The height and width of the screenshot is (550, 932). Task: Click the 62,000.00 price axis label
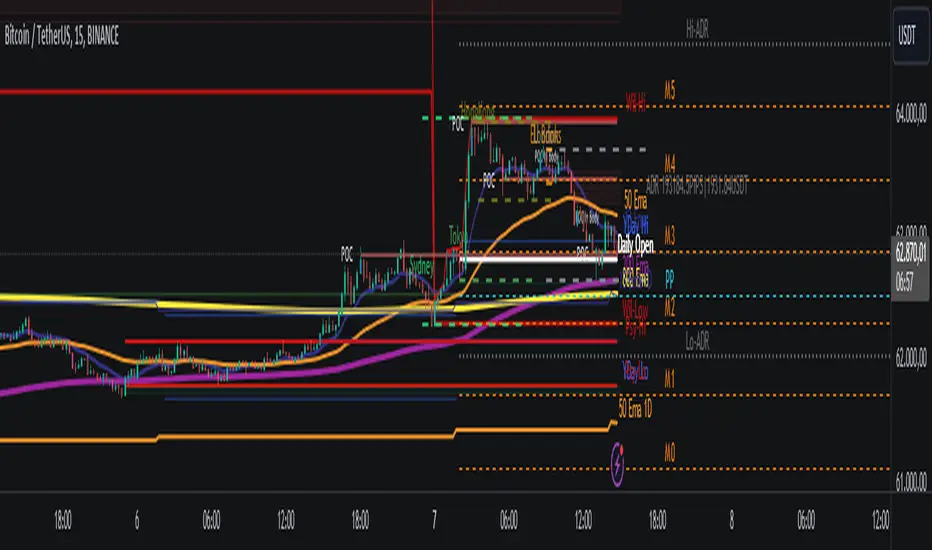point(911,357)
